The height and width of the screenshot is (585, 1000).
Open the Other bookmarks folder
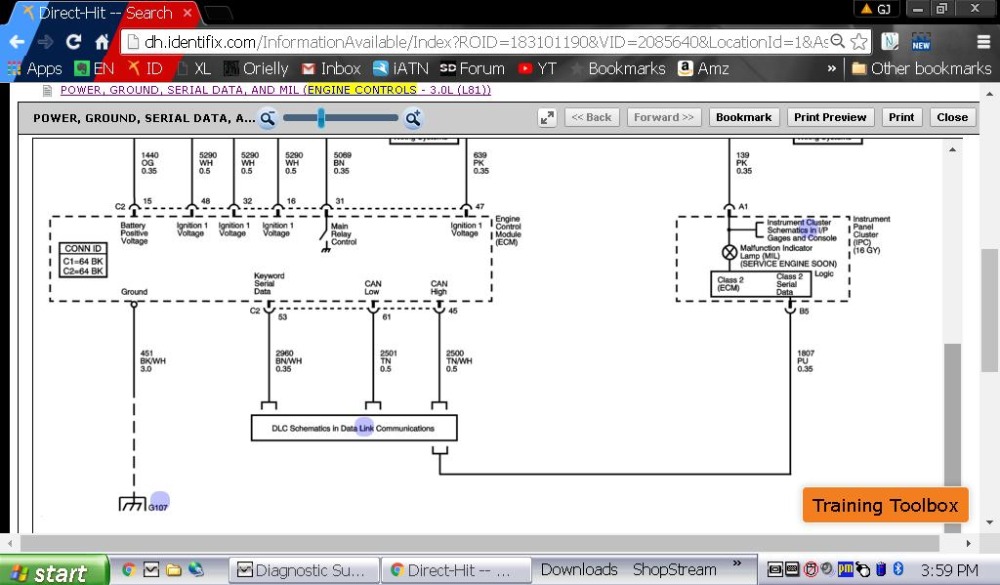click(920, 69)
